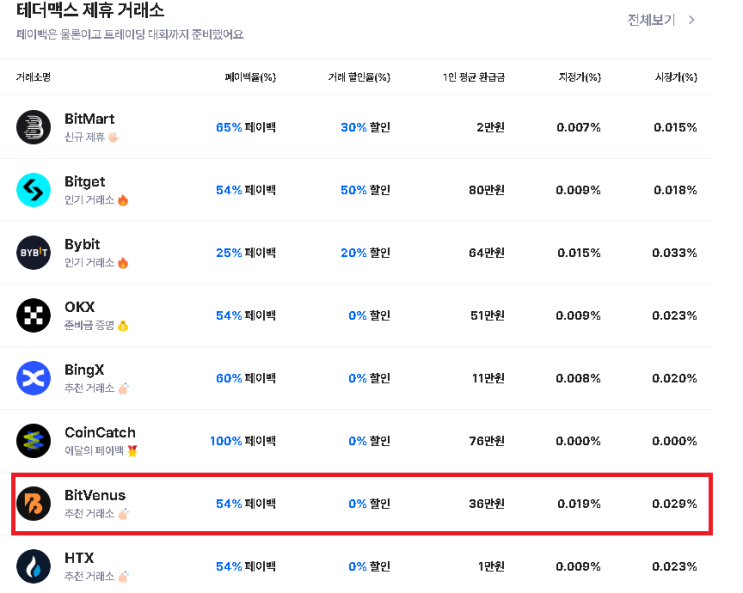Image resolution: width=743 pixels, height=593 pixels.
Task: Click Bitget's 50% 할인 value
Action: pyautogui.click(x=365, y=190)
